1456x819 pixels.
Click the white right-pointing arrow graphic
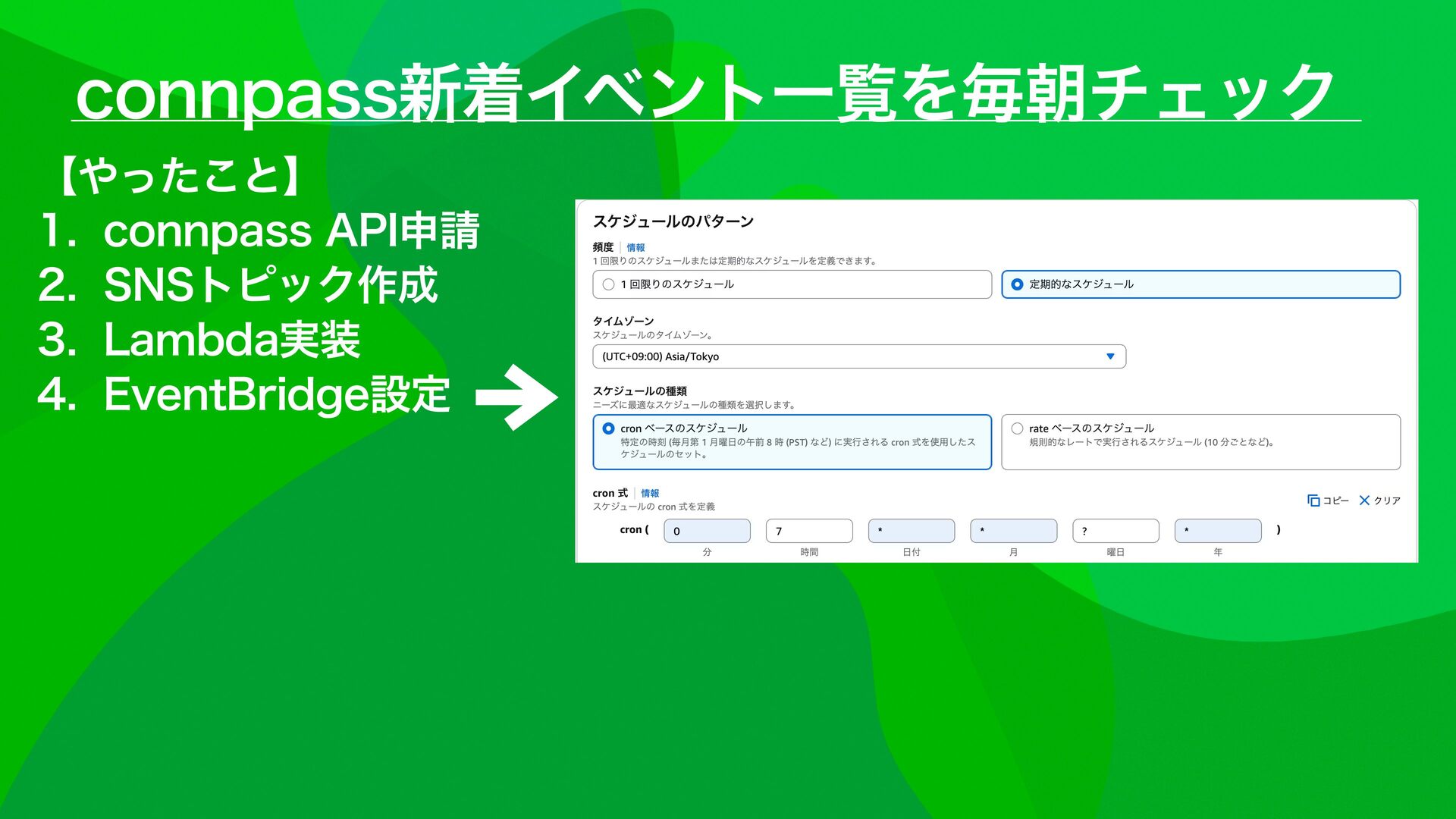[x=518, y=397]
